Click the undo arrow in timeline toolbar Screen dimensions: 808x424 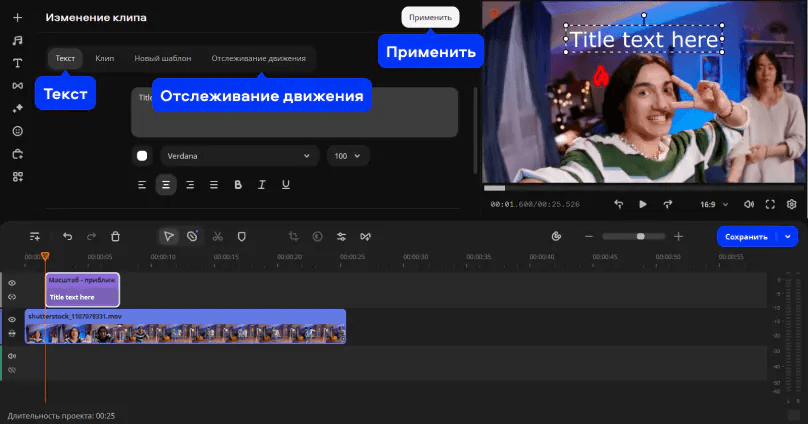(67, 237)
